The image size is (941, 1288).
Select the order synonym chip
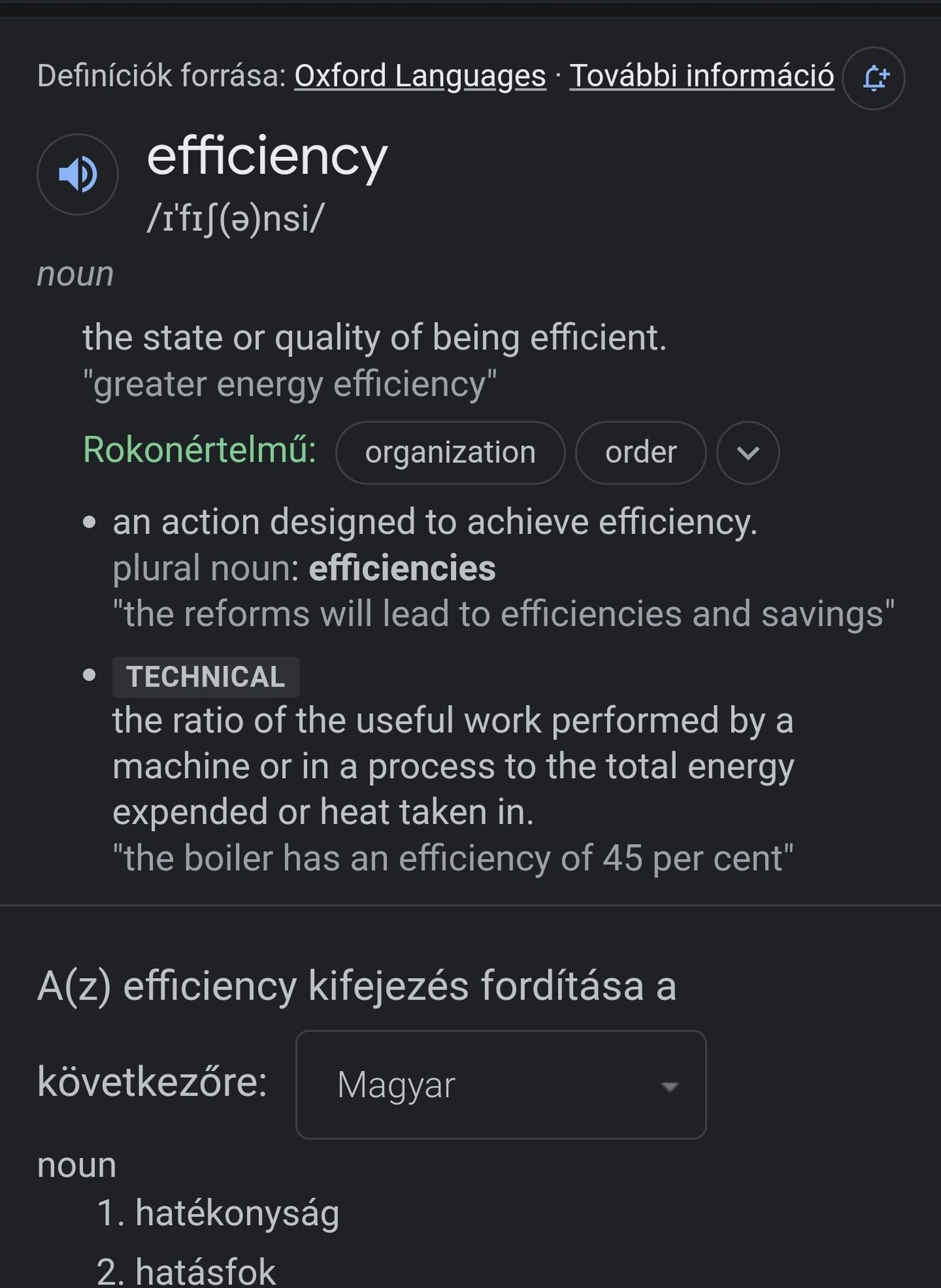coord(641,453)
